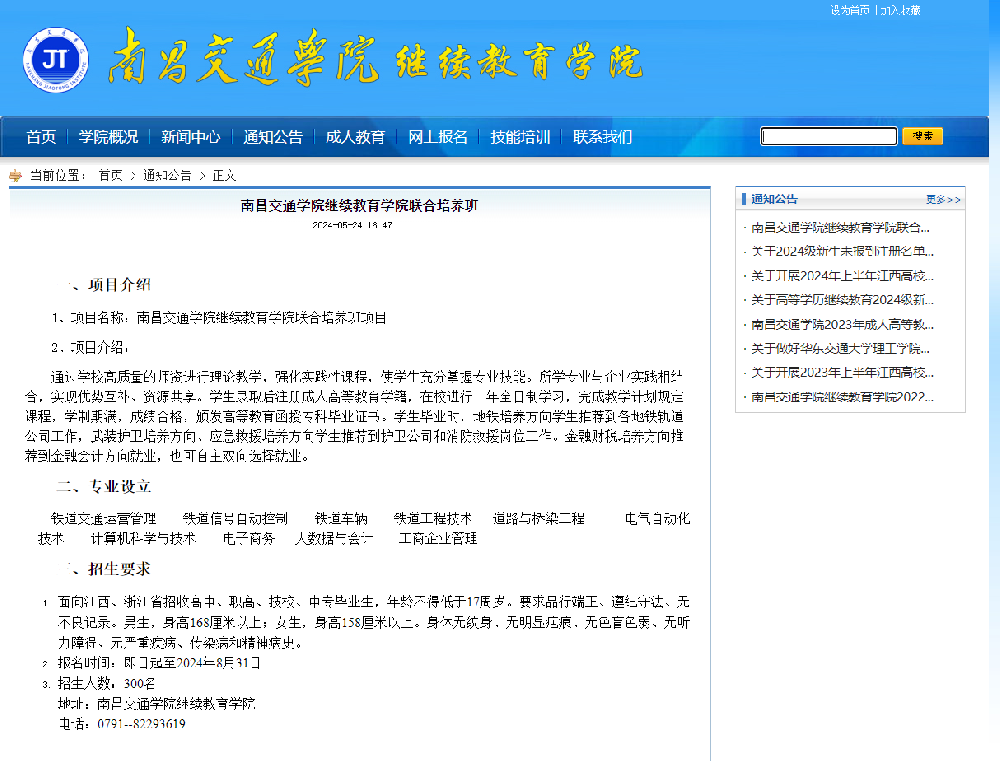Click the breadcrumb location icon

[15, 175]
